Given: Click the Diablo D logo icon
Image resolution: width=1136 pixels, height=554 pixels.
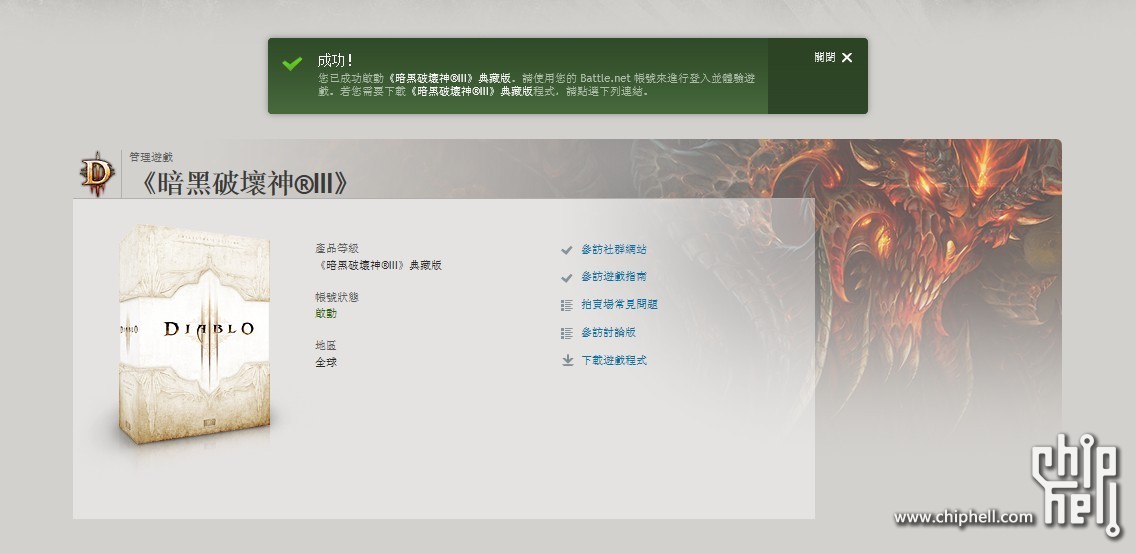Looking at the screenshot, I should (x=97, y=174).
